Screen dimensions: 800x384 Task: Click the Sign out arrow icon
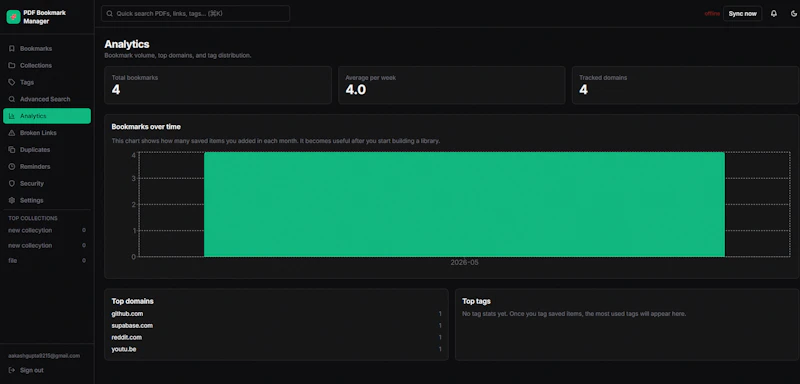click(12, 370)
